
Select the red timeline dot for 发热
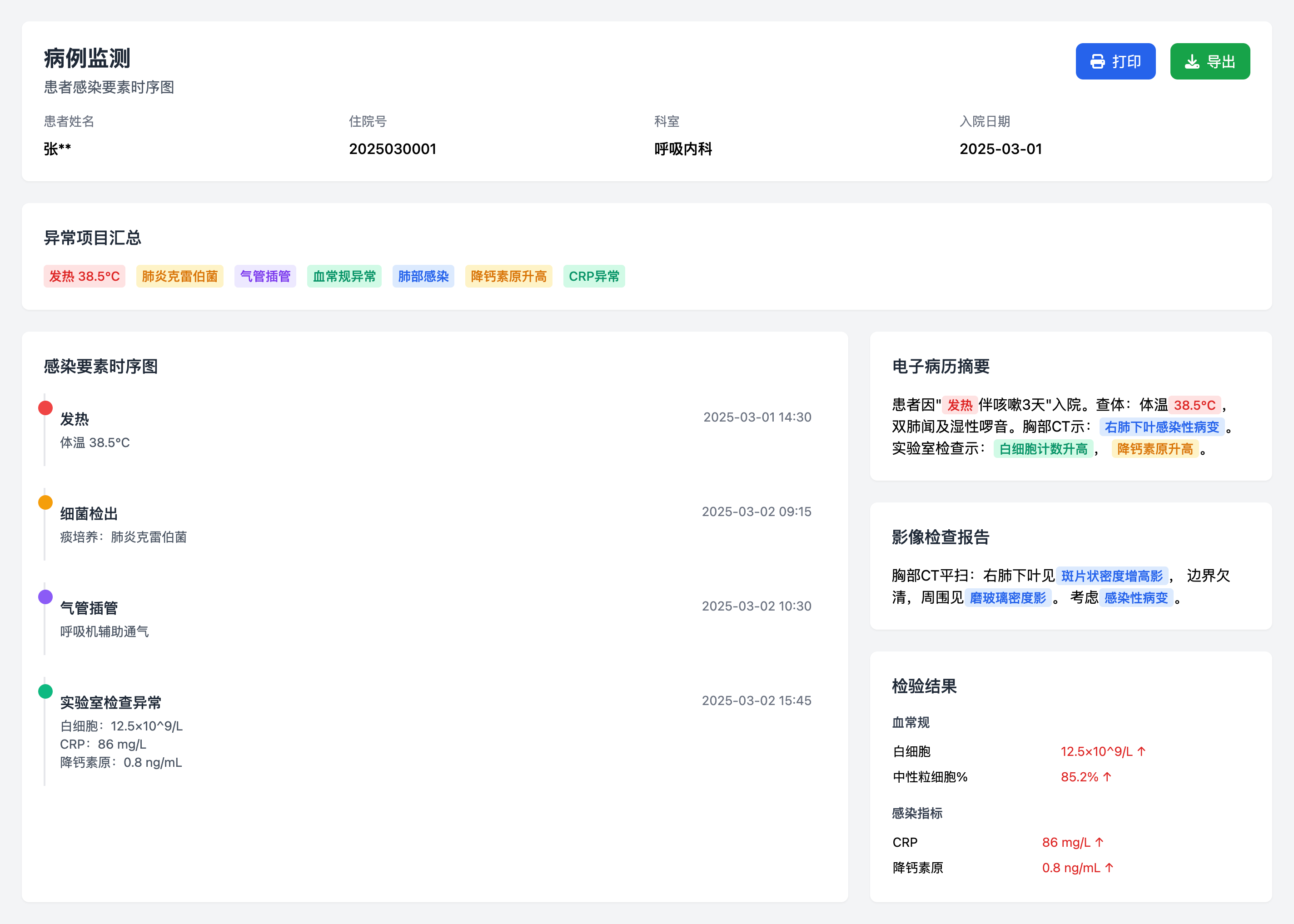(45, 407)
